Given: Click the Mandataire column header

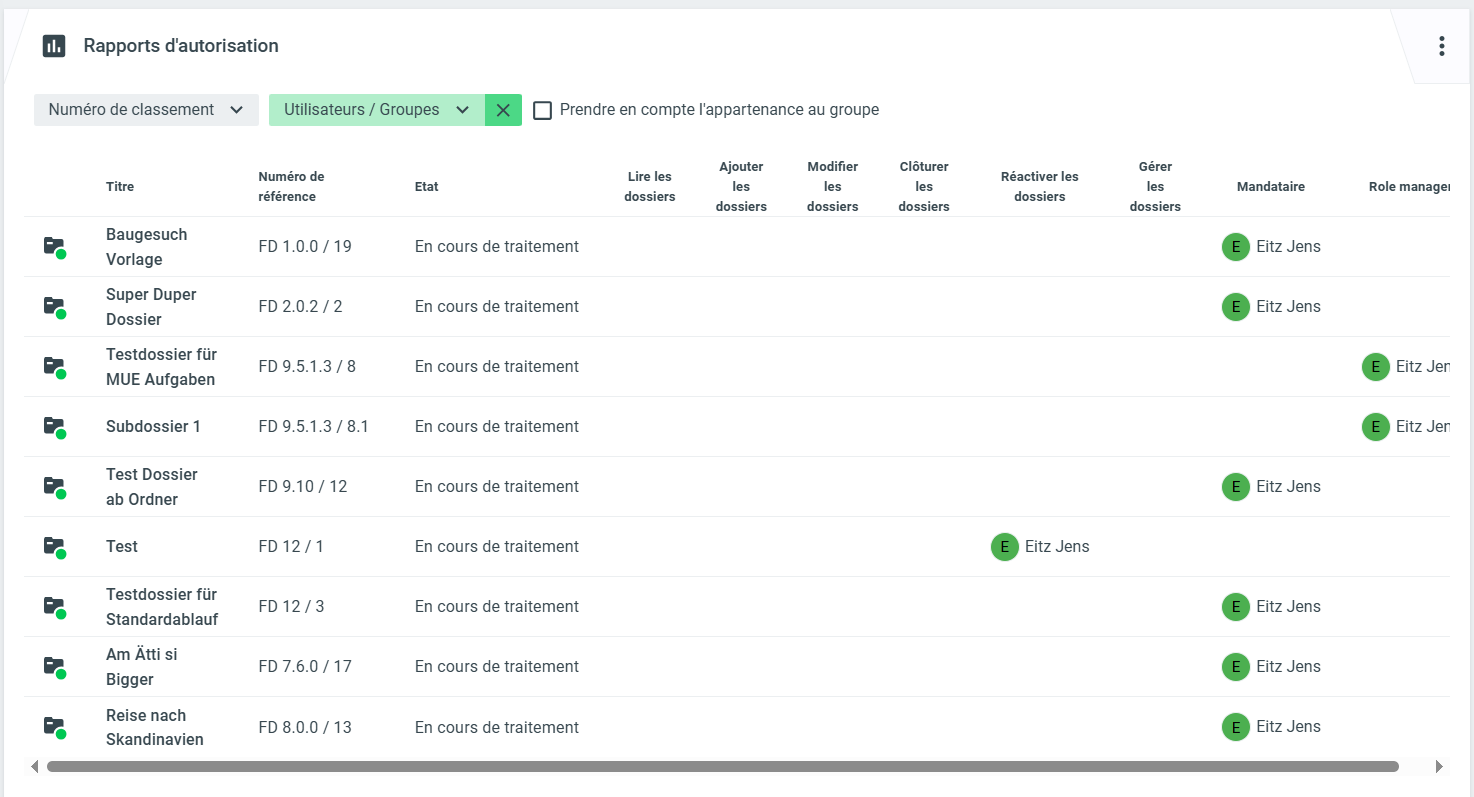Looking at the screenshot, I should pos(1270,186).
